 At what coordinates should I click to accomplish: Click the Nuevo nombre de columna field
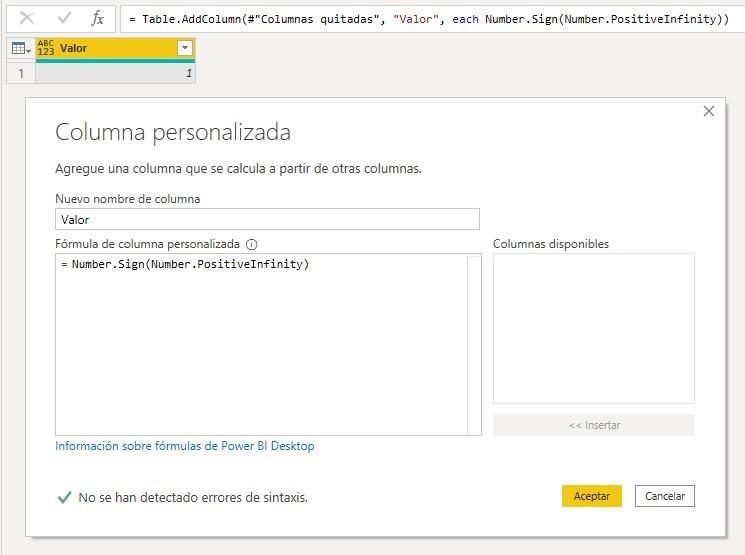click(x=267, y=219)
